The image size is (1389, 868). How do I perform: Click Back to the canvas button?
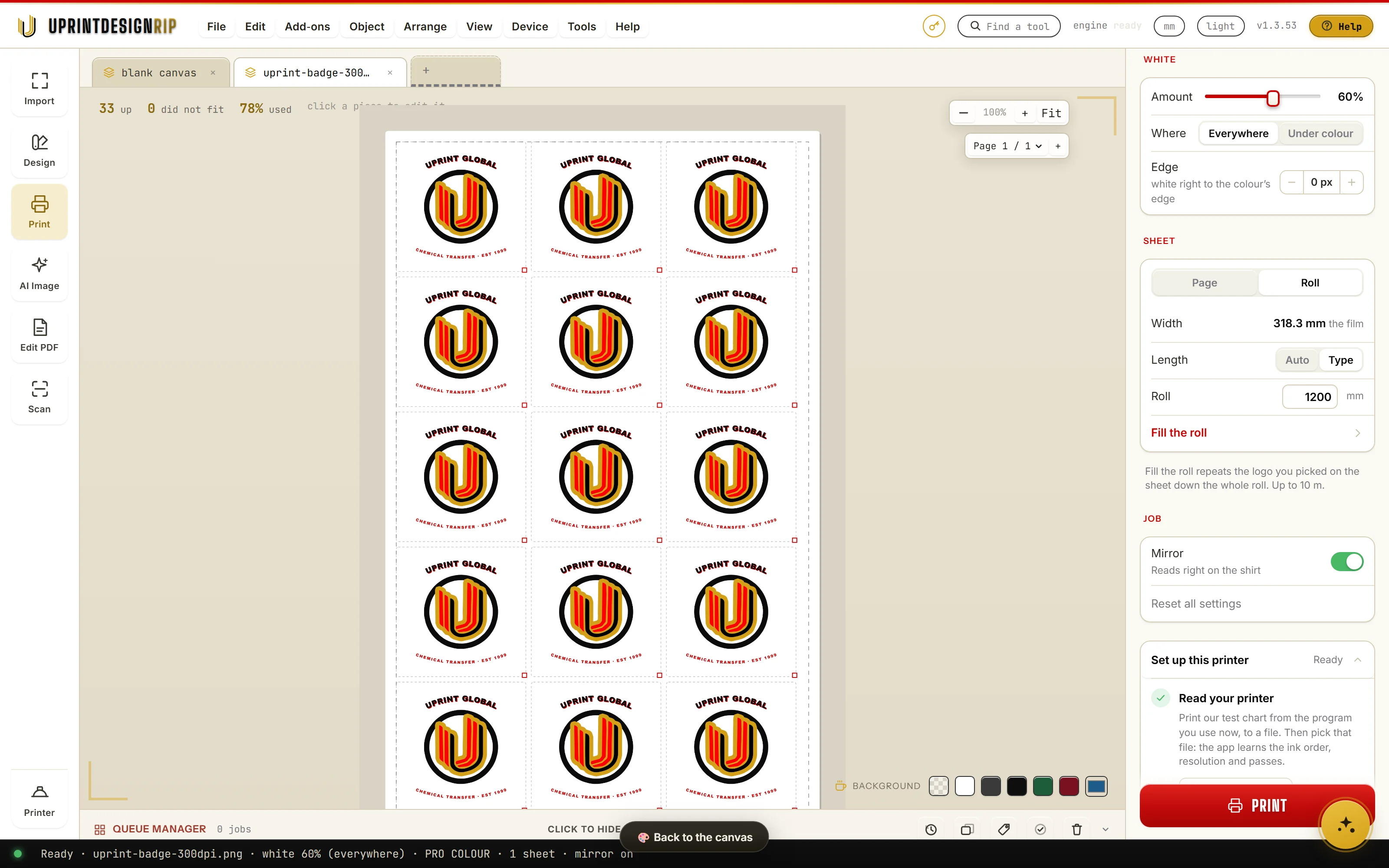(694, 837)
